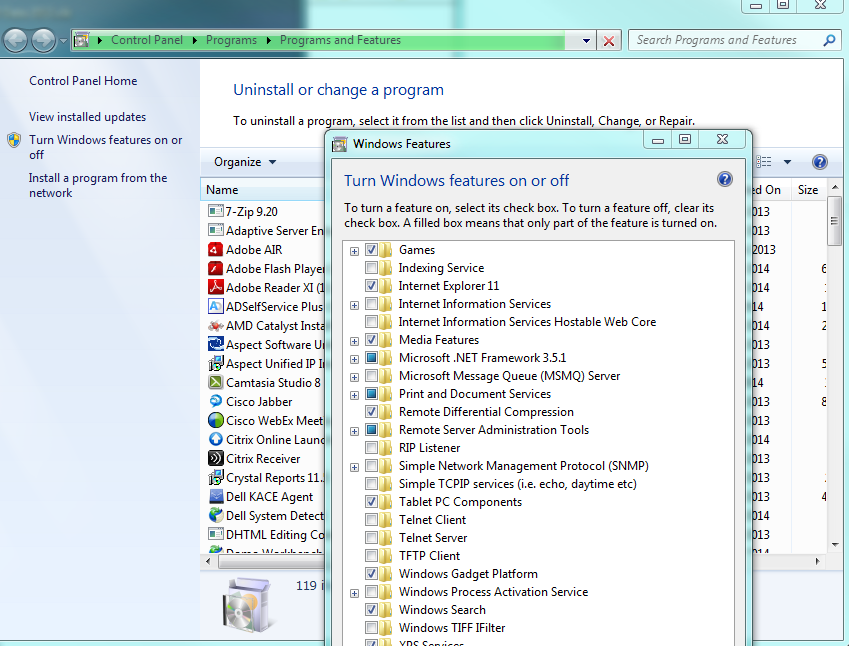Expand Microsoft Message Queue Server node
Screen dimensions: 849x646
(x=354, y=377)
